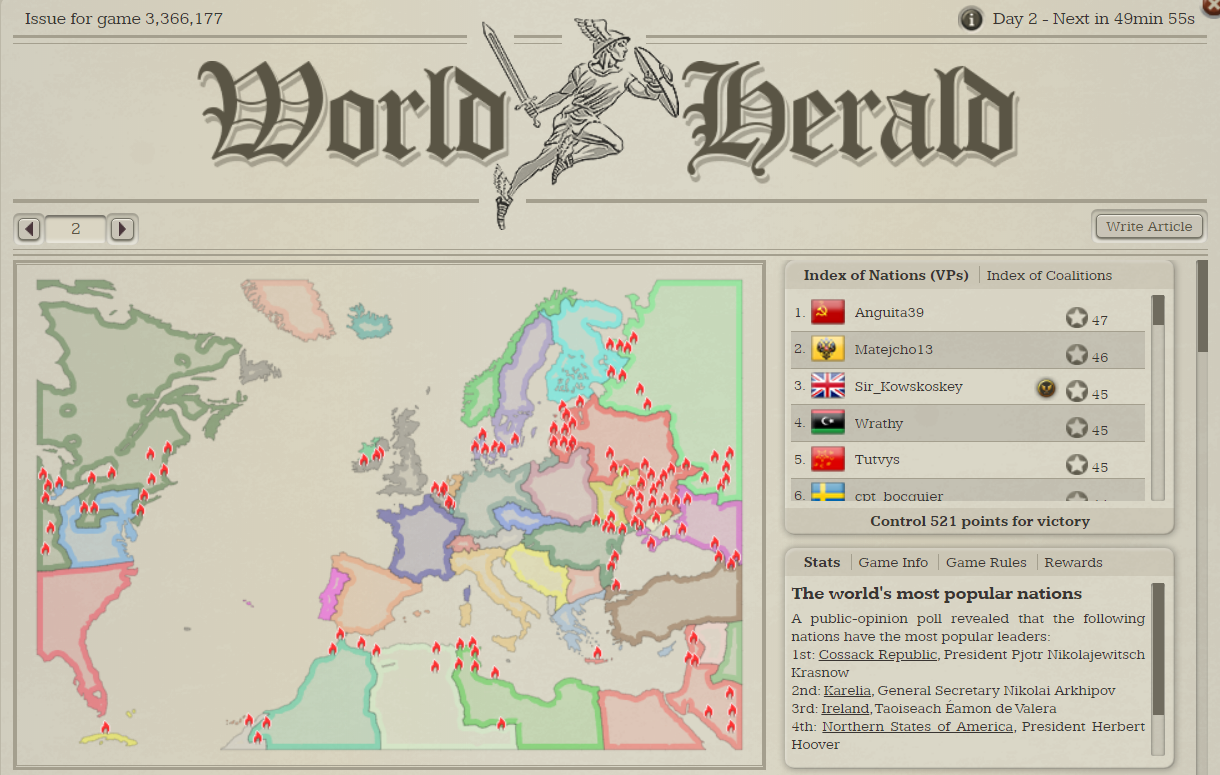The width and height of the screenshot is (1220, 775).
Task: Click the imperial eagle flag of Matejcho13
Action: (828, 350)
